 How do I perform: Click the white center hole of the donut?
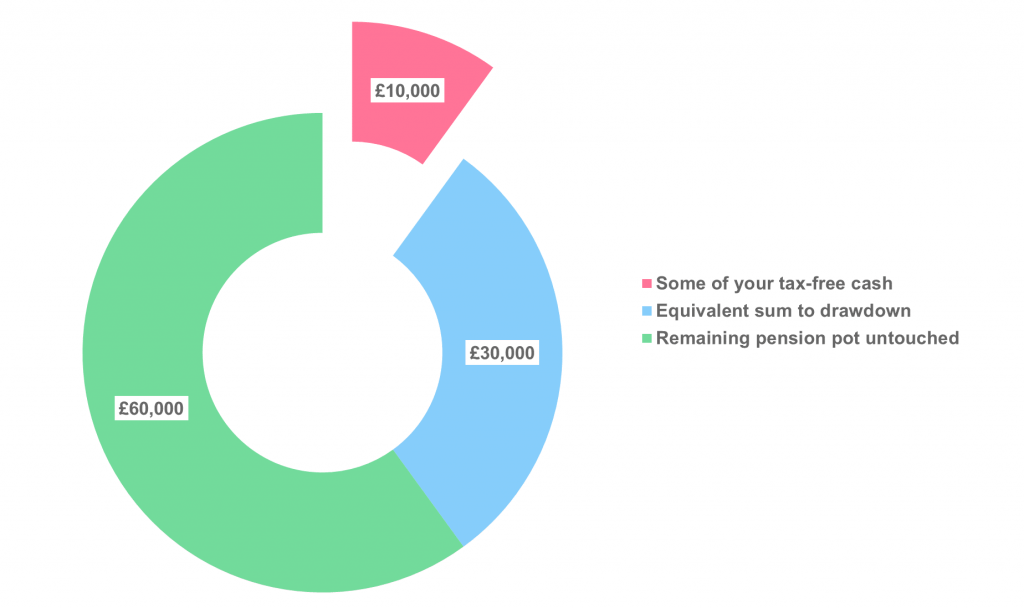[323, 353]
